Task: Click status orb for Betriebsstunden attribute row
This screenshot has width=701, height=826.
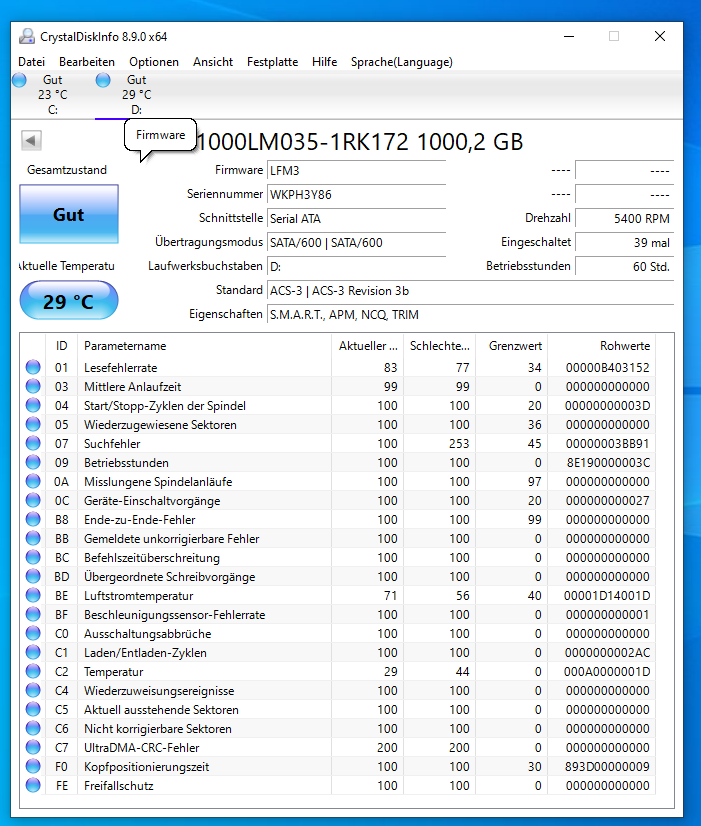Action: (x=33, y=462)
